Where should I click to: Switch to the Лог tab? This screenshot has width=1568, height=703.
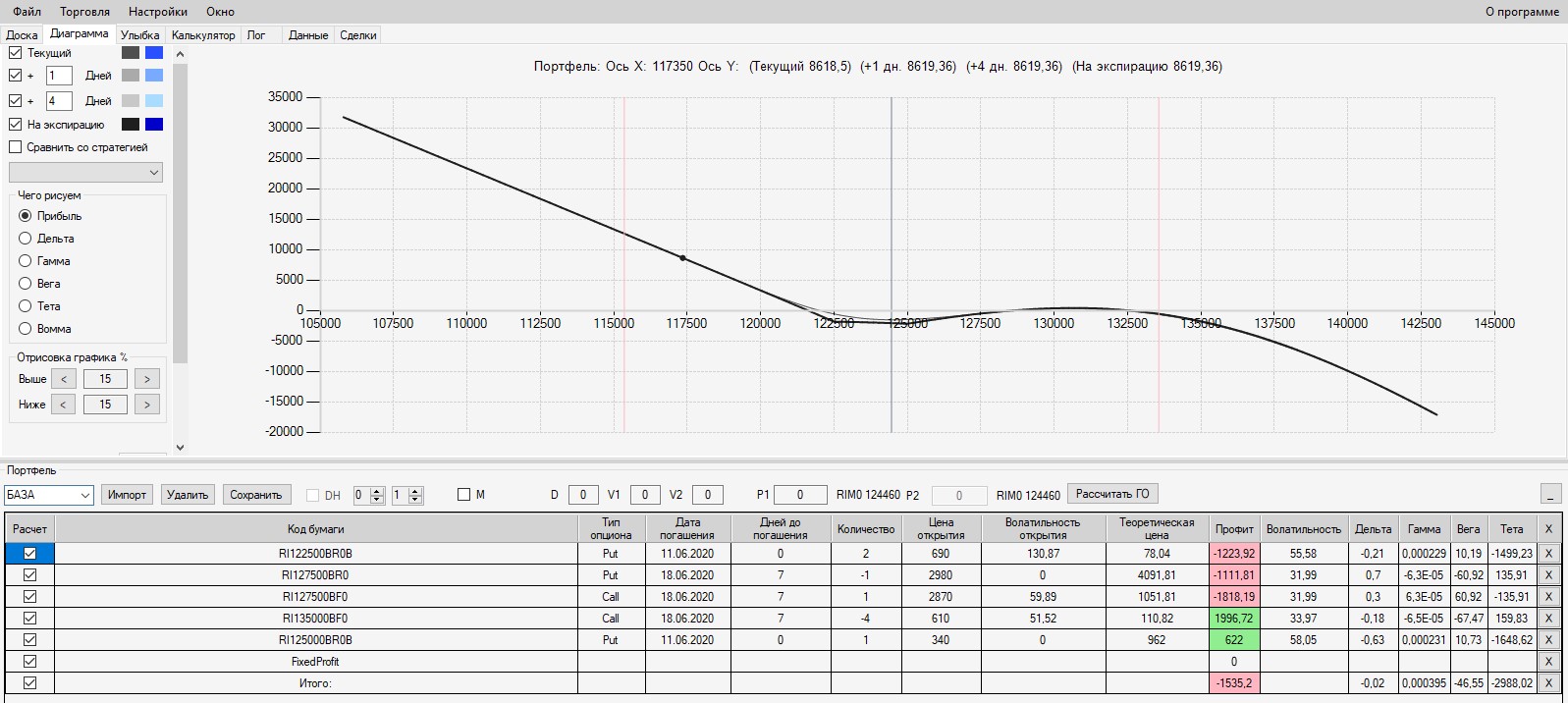click(x=256, y=35)
